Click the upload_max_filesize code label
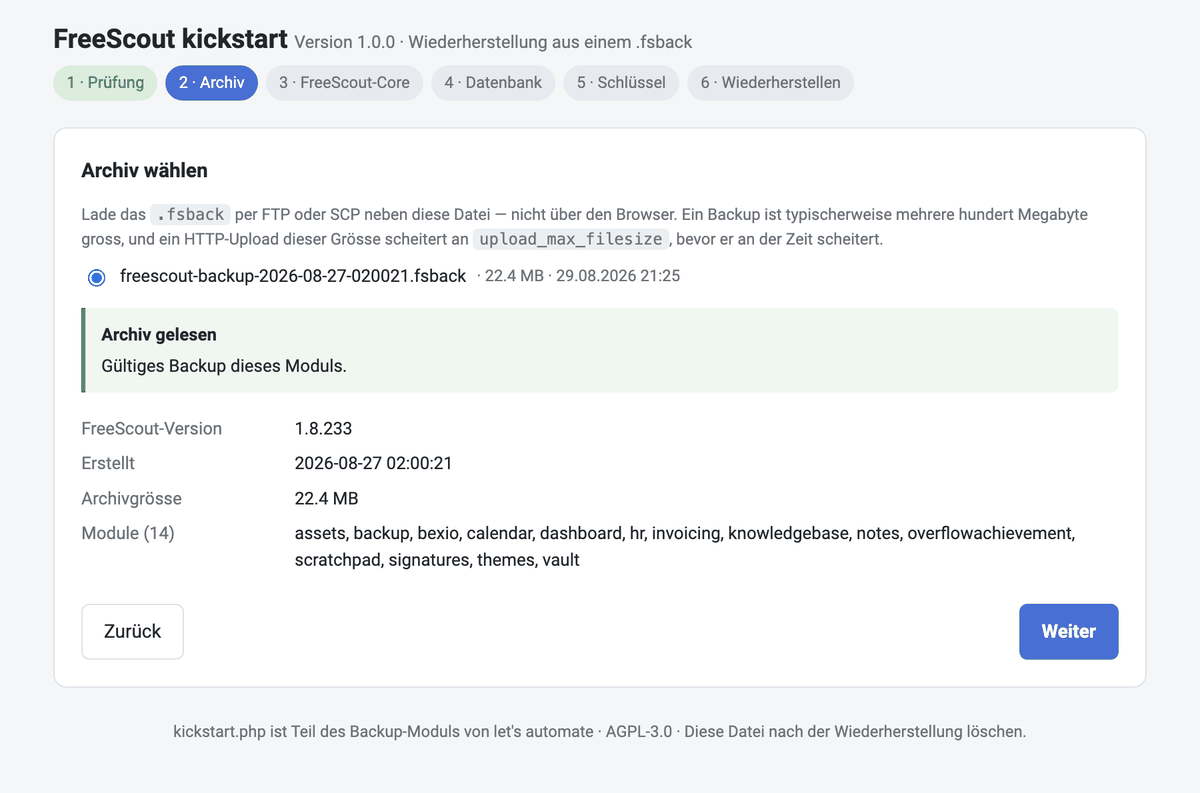 click(x=571, y=240)
